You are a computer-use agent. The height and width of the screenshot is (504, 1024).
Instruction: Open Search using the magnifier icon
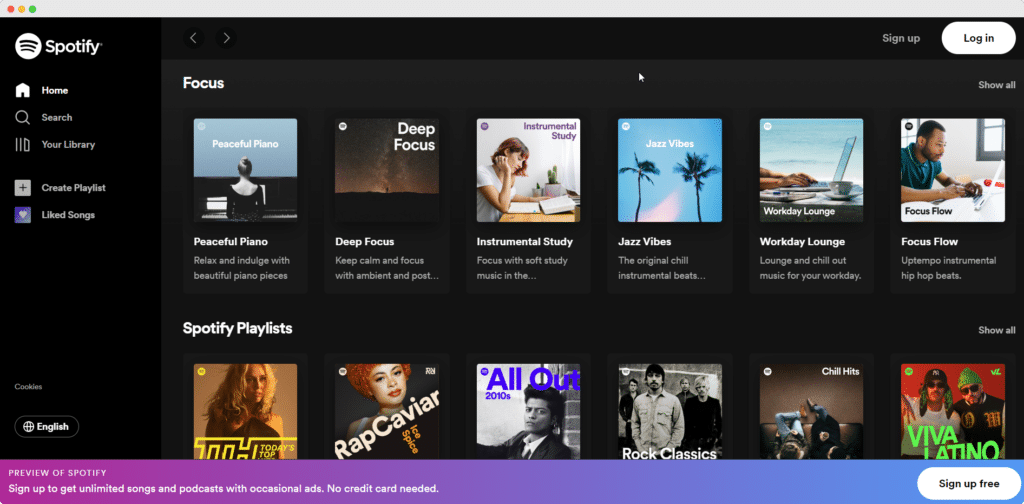23,117
